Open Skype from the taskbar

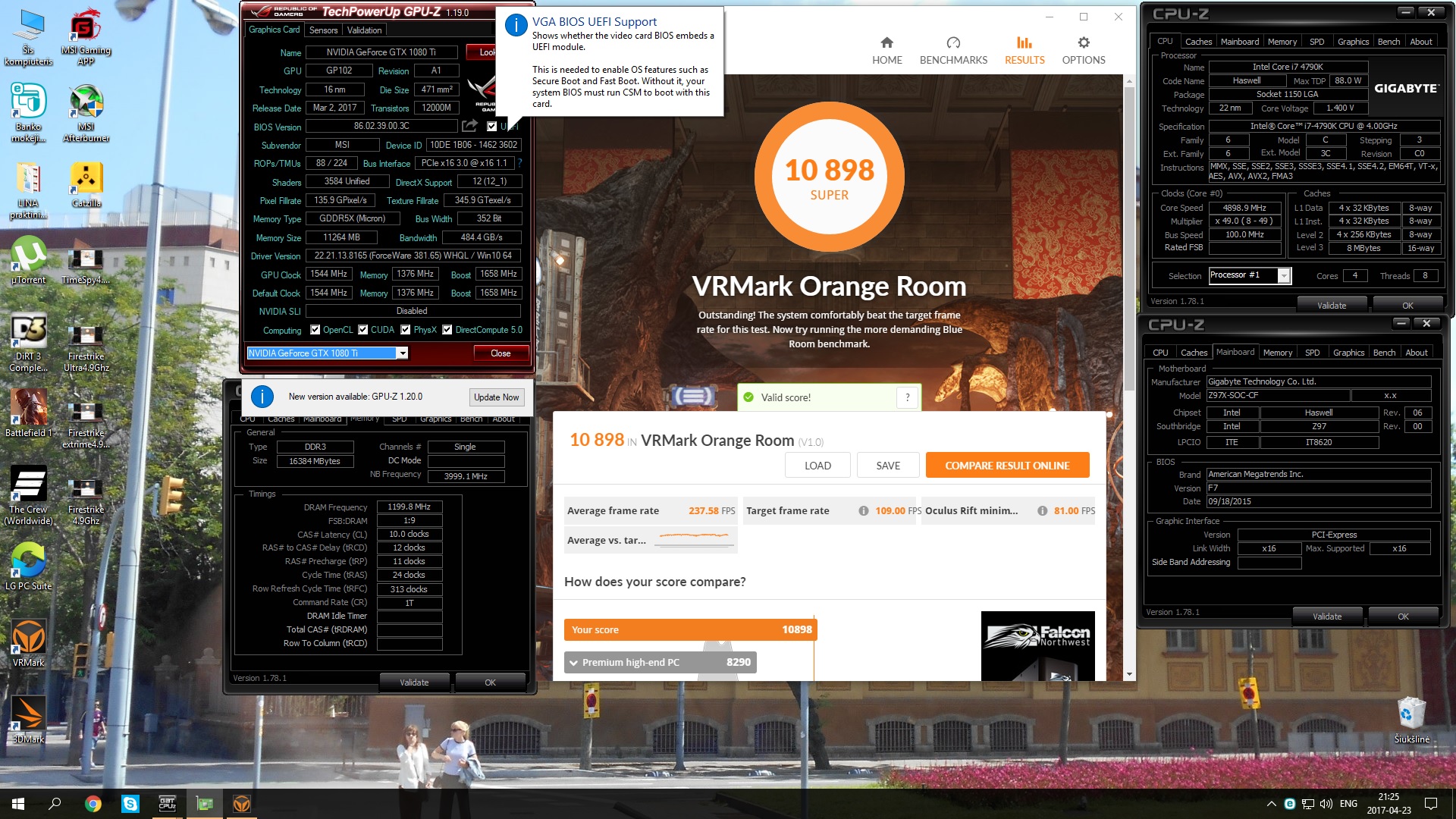pyautogui.click(x=130, y=804)
